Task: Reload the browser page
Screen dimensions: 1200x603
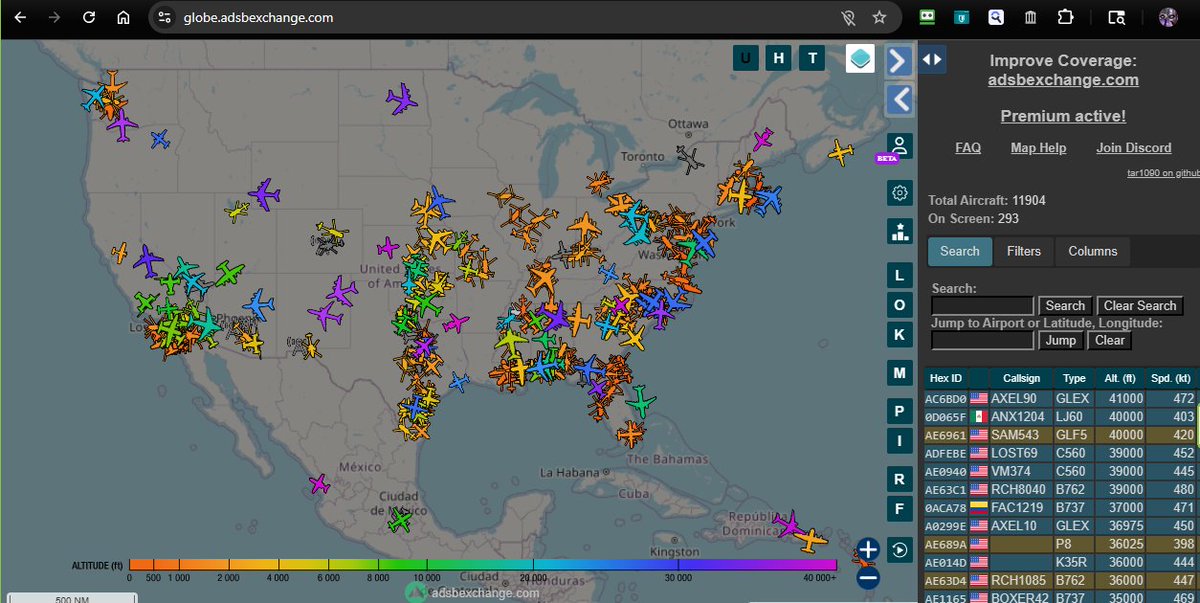Action: point(89,17)
